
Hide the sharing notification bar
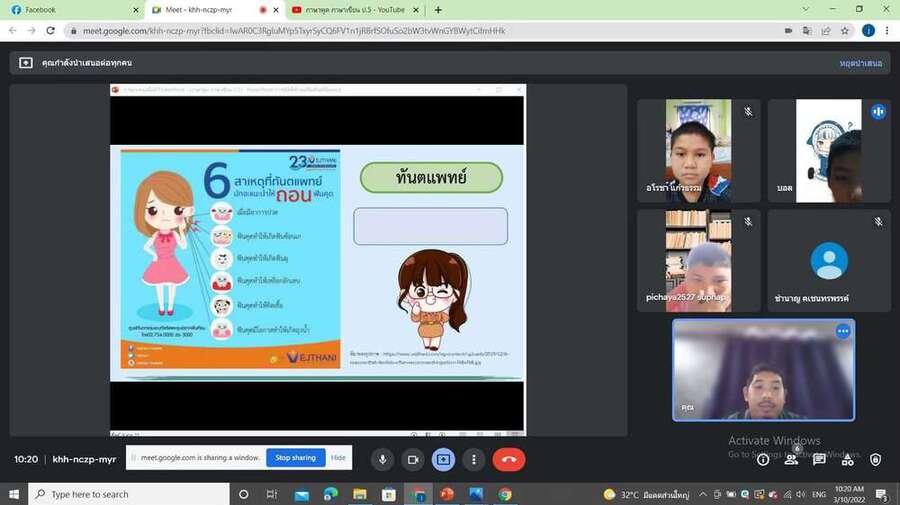338,458
